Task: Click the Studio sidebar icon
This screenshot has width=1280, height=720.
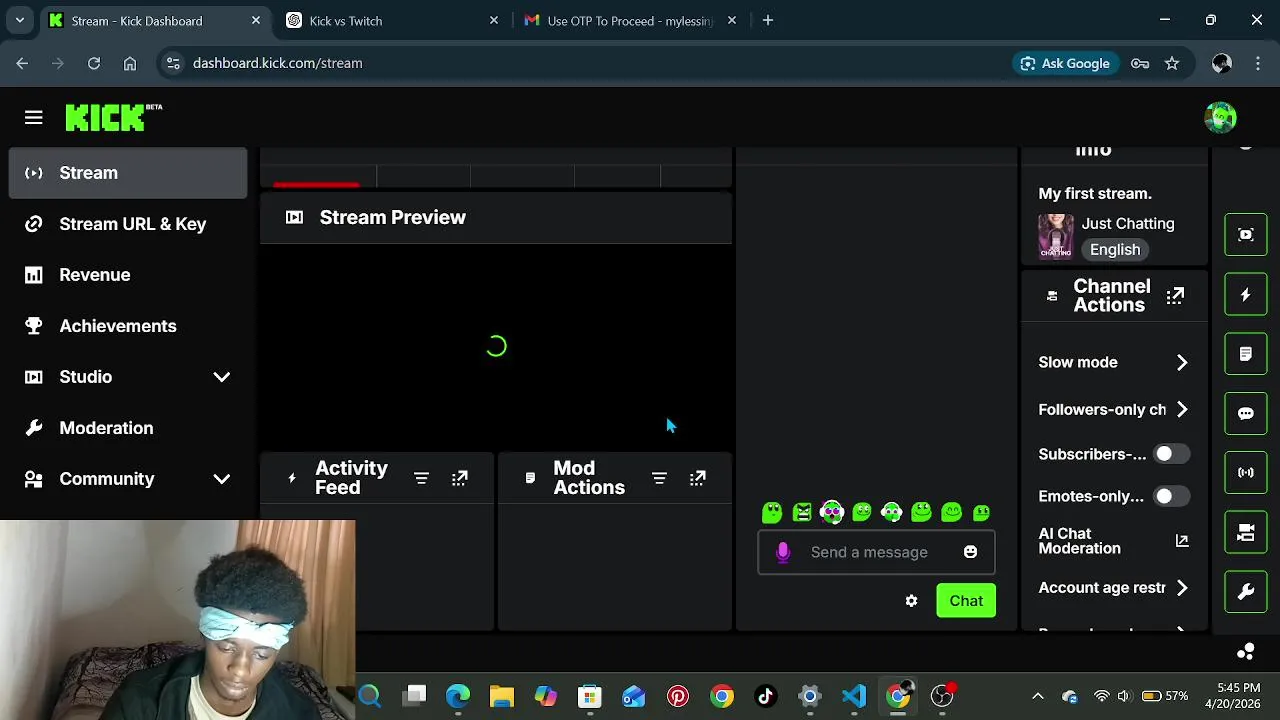Action: click(33, 377)
